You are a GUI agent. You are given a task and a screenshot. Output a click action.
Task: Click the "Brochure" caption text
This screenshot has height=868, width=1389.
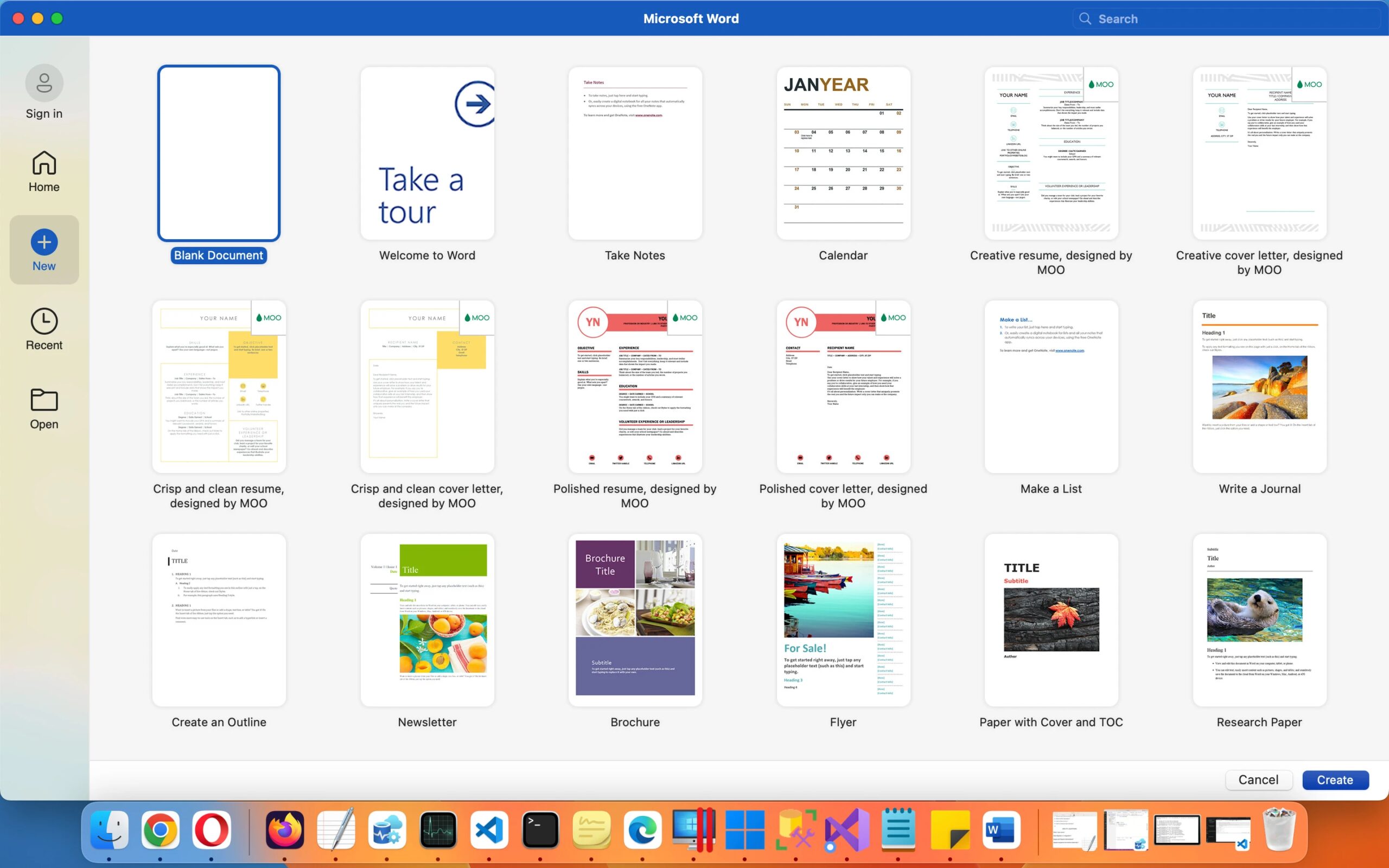click(635, 722)
